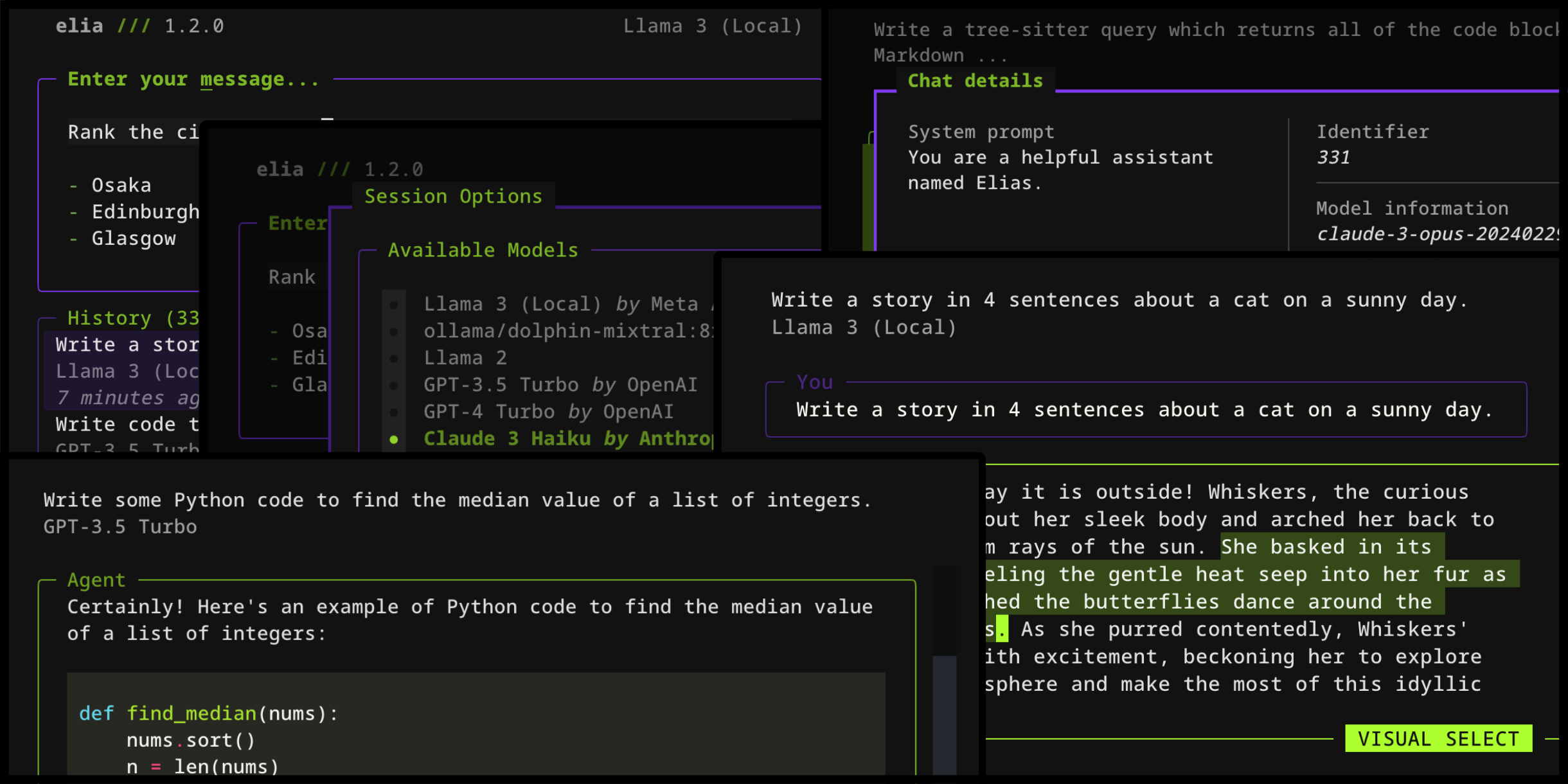Focus the 'Enter your message...' input field
This screenshot has width=1568, height=784.
coord(193,78)
